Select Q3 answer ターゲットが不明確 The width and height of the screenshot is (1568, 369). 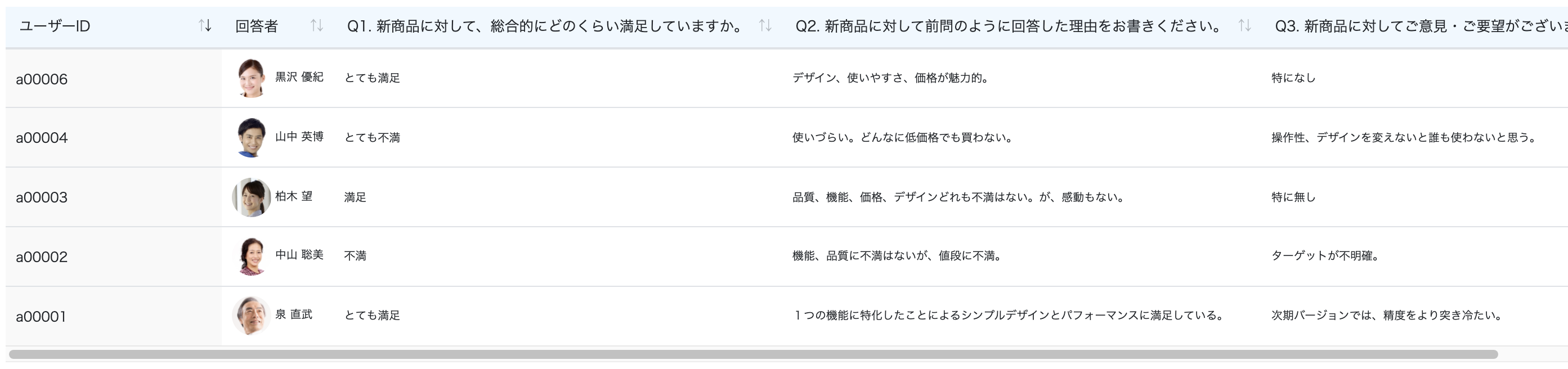pos(1325,256)
